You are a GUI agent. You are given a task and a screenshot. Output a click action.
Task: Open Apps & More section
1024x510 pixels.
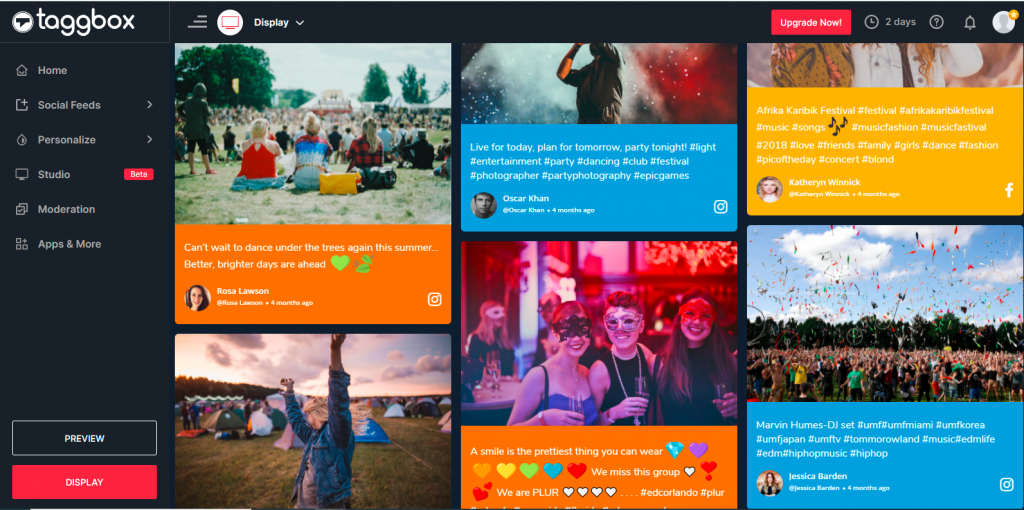point(69,244)
